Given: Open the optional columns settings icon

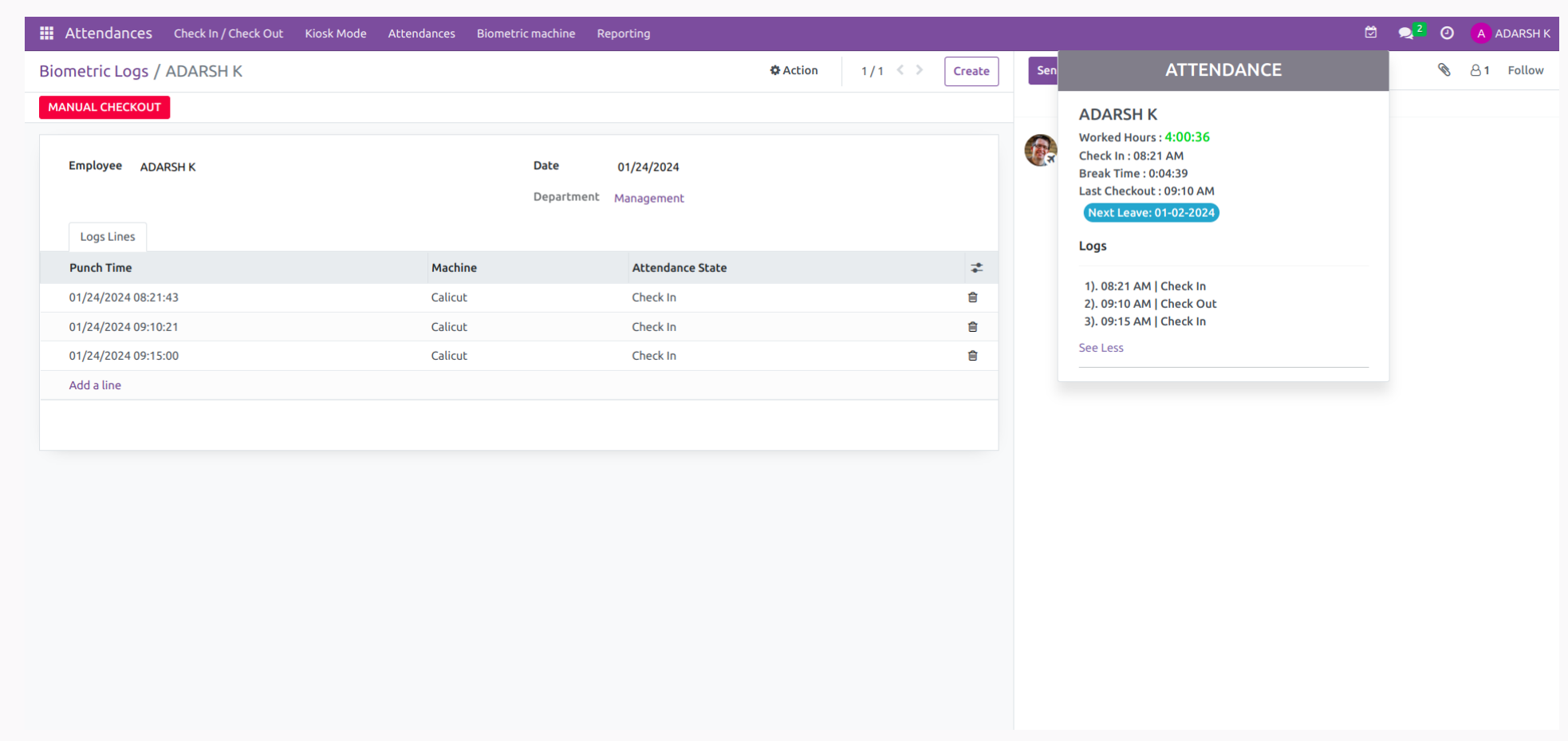Looking at the screenshot, I should (976, 268).
